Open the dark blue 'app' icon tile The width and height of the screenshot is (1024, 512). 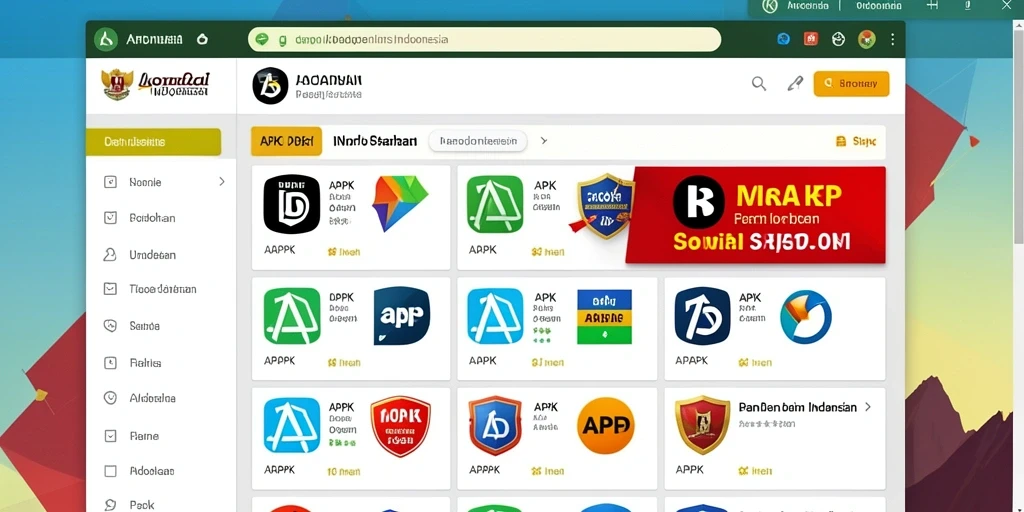pos(402,316)
